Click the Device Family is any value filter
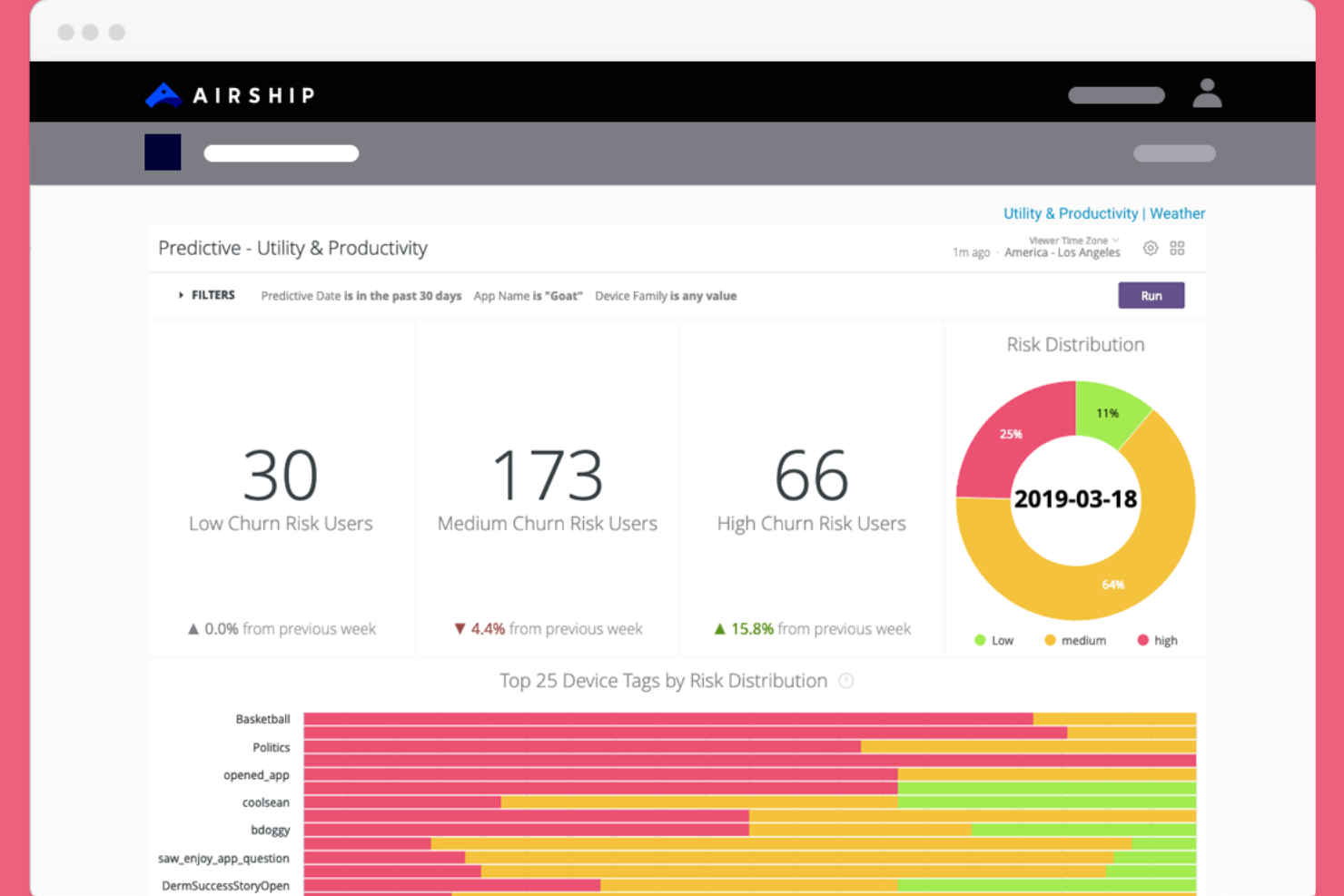 coord(666,295)
